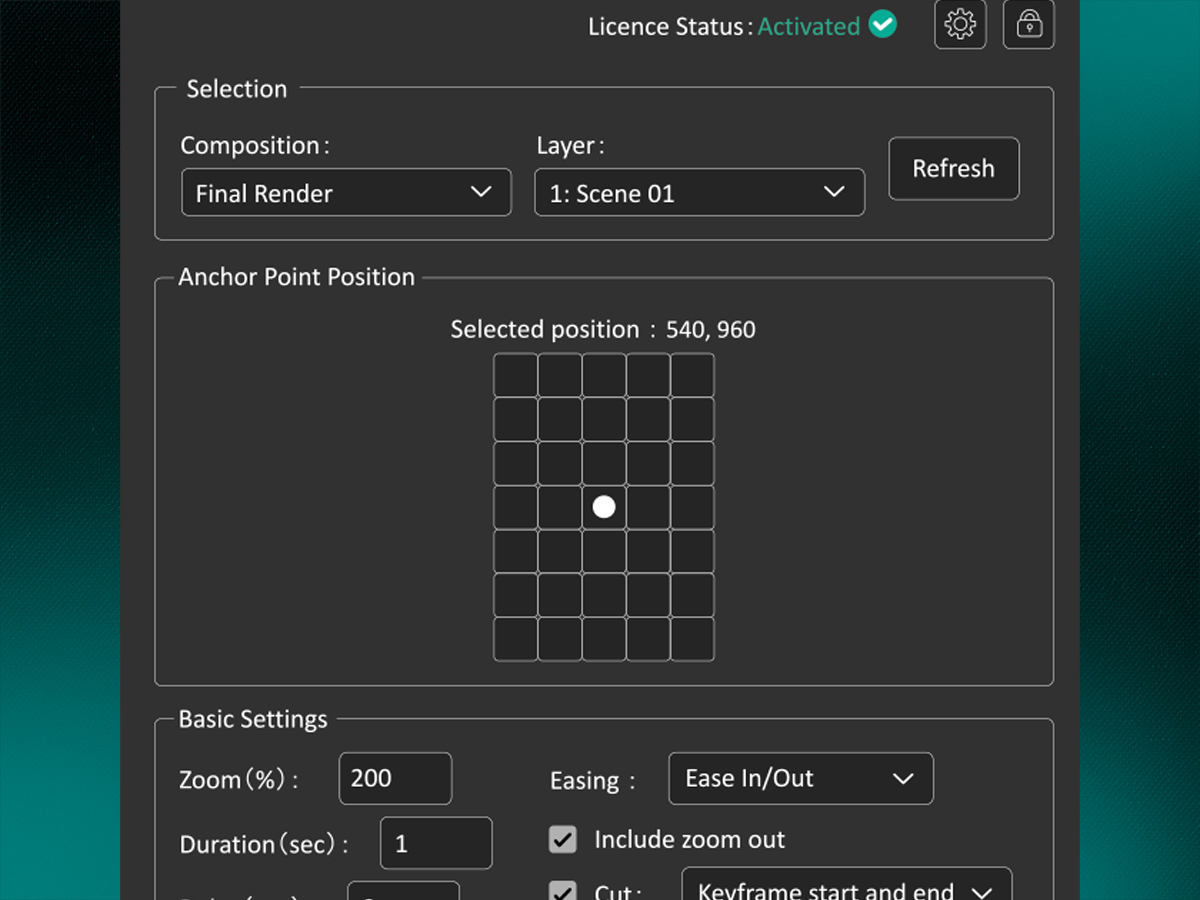The width and height of the screenshot is (1200, 900).
Task: Select the top-center anchor grid cell
Action: [x=604, y=375]
